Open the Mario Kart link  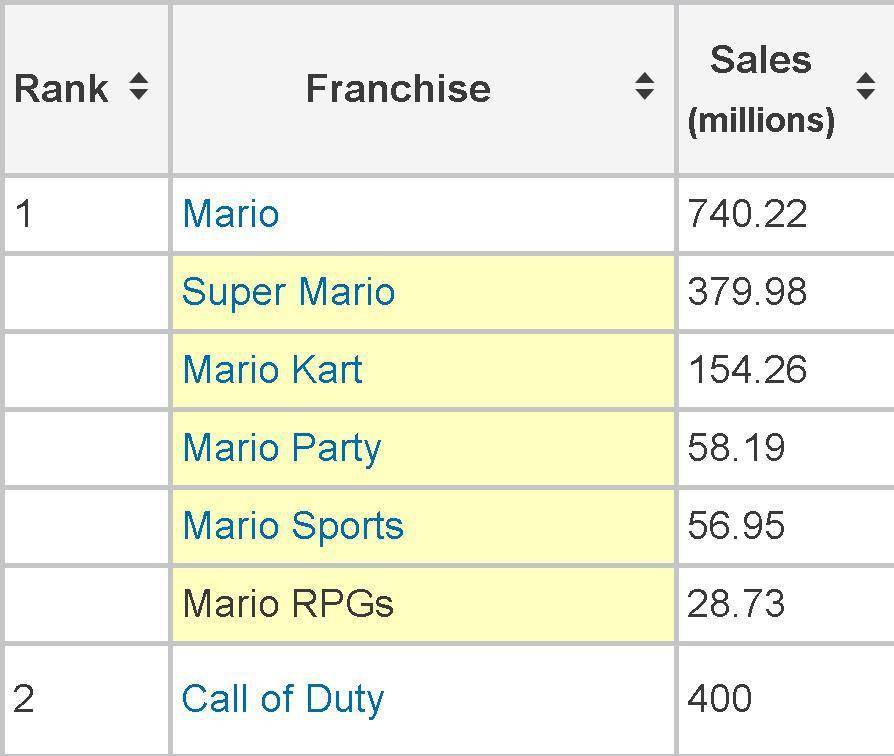(273, 369)
